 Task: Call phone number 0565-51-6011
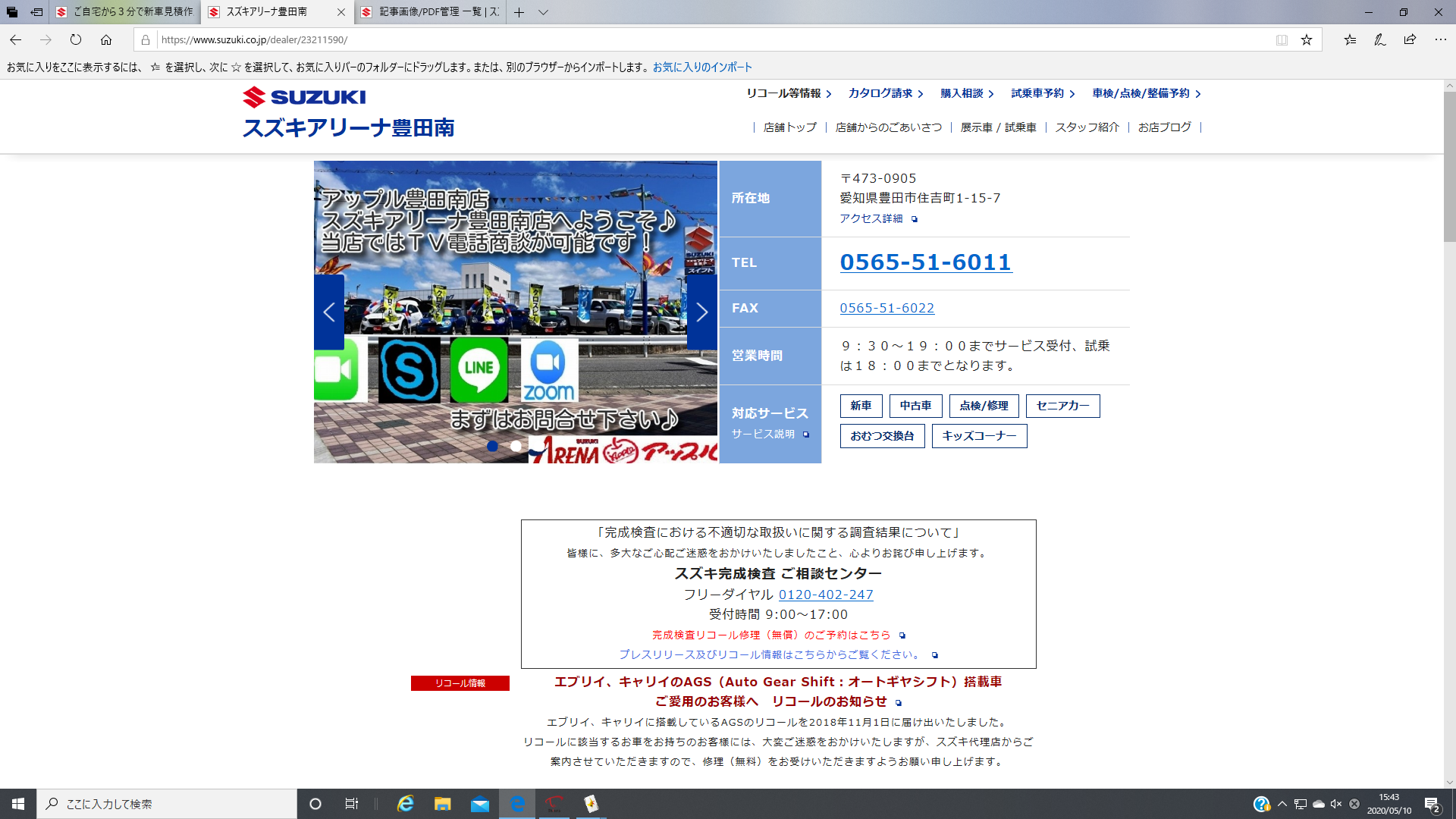[925, 262]
